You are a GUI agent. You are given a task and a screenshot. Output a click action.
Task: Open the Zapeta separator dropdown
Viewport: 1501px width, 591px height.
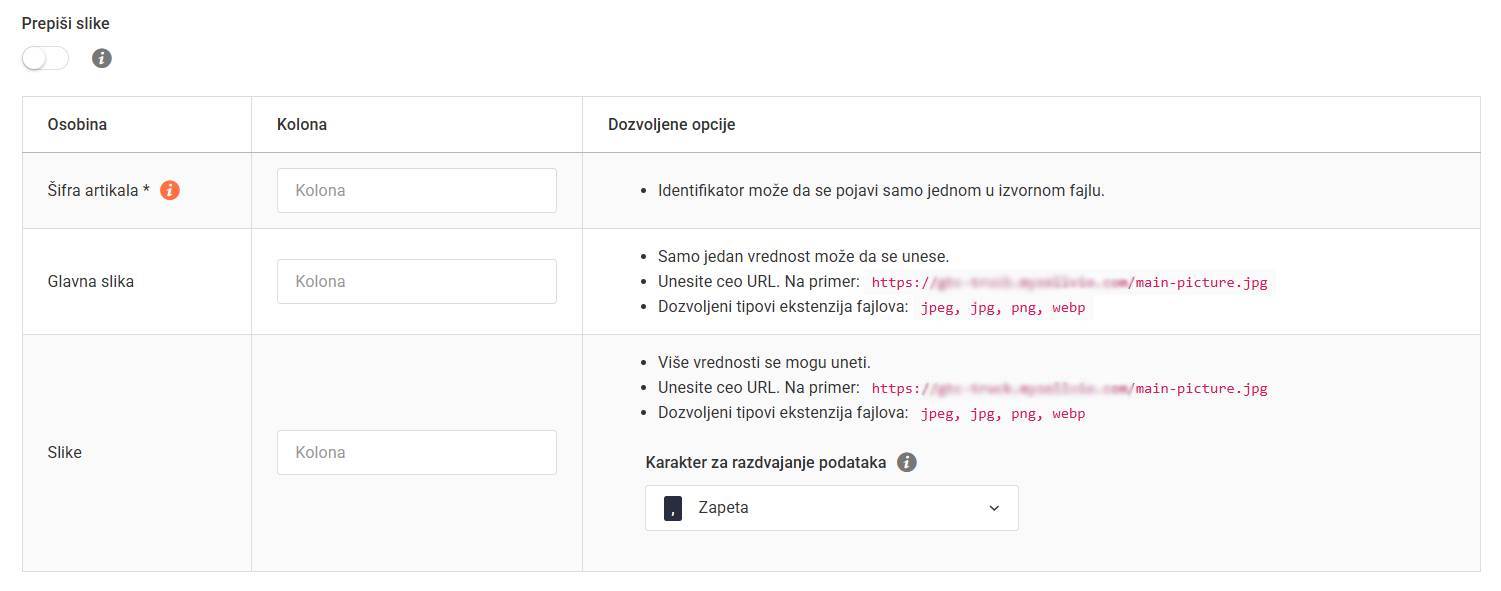(831, 507)
